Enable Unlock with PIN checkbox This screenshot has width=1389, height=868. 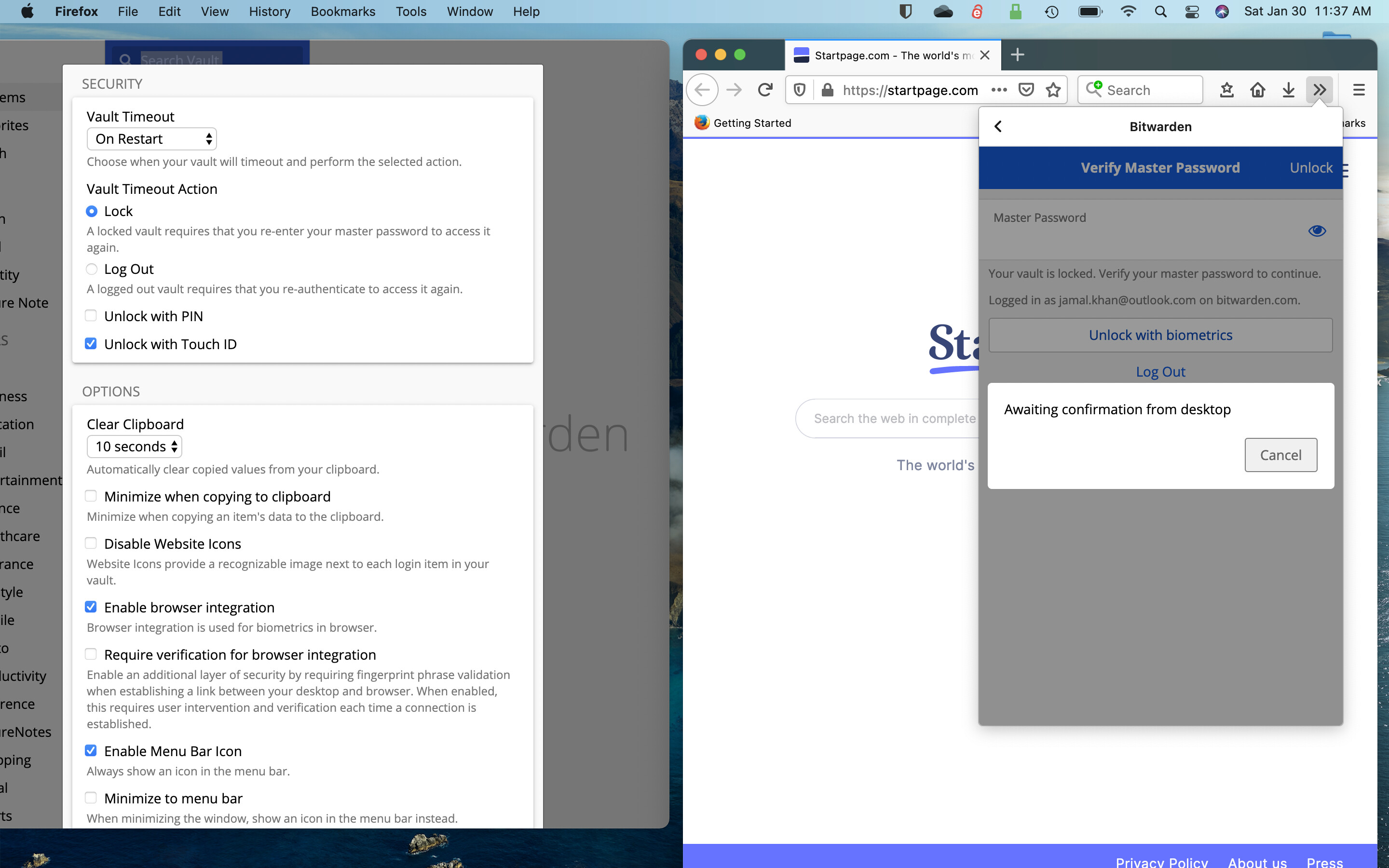pyautogui.click(x=91, y=316)
